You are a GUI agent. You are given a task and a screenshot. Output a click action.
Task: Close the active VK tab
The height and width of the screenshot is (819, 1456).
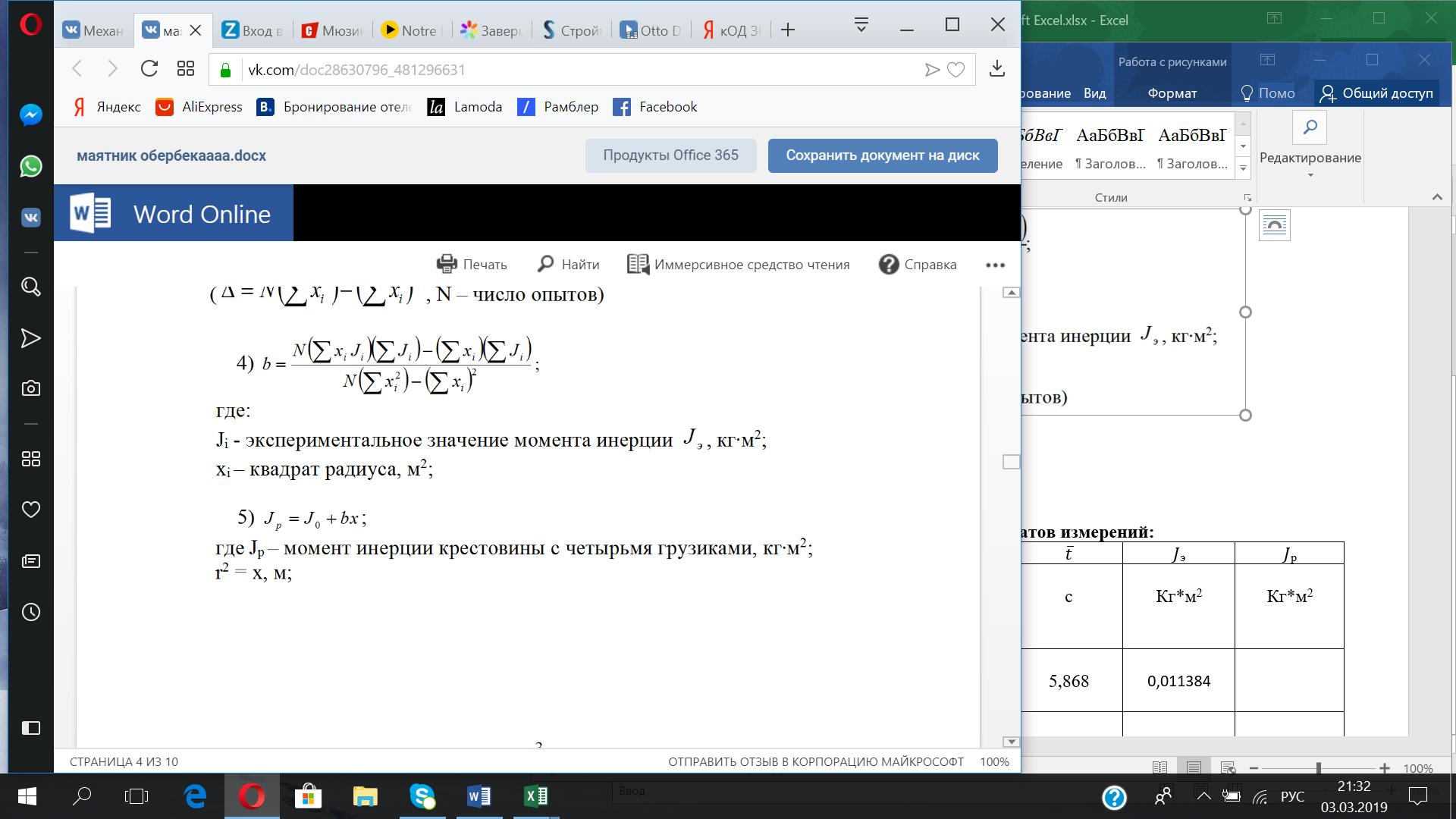196,30
